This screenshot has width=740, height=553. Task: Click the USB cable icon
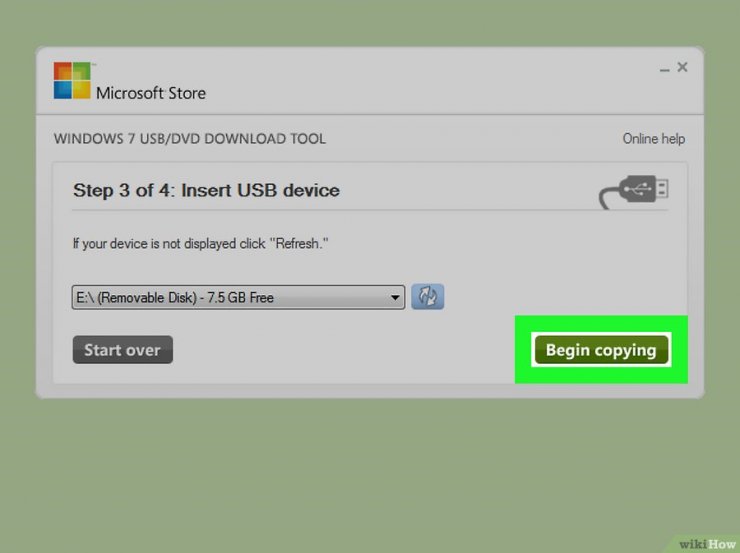[x=634, y=192]
